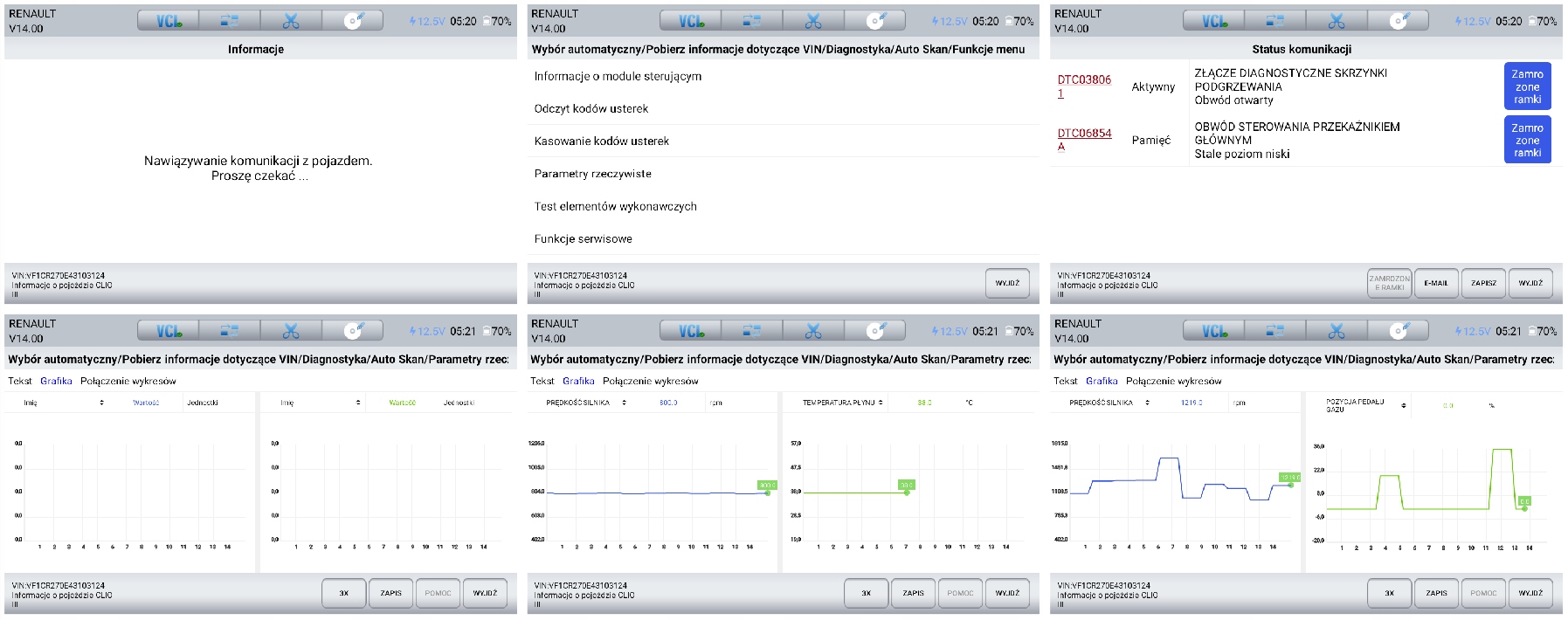This screenshot has height=620, width=1568.
Task: Tap E-MAIL button on Status komunikacji screen
Action: (1436, 283)
